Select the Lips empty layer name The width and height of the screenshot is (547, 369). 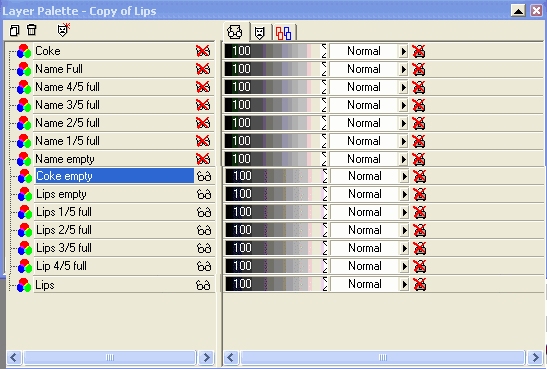pos(61,195)
